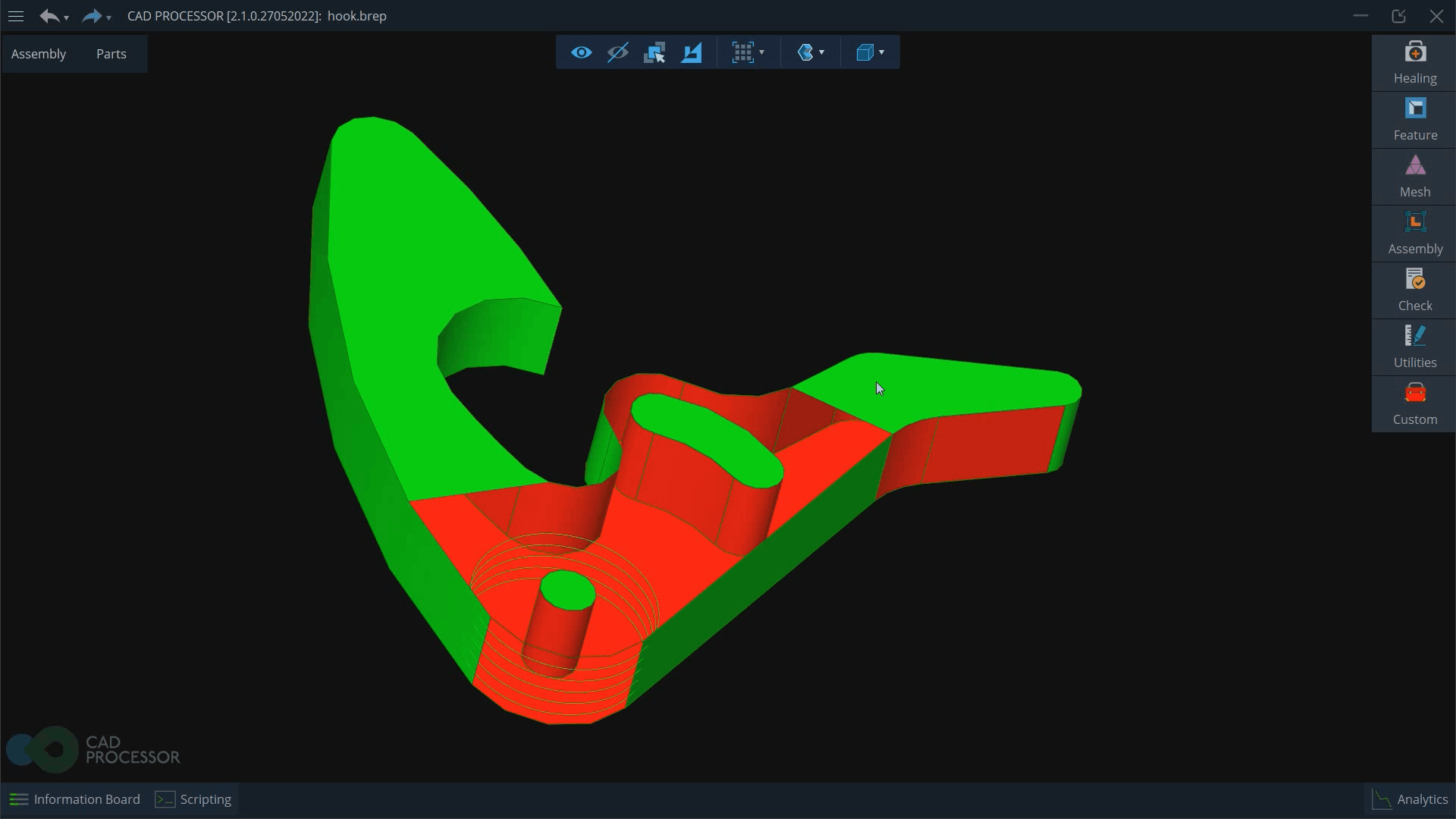Expand the selection grid mode dropdown arrow

pyautogui.click(x=762, y=52)
